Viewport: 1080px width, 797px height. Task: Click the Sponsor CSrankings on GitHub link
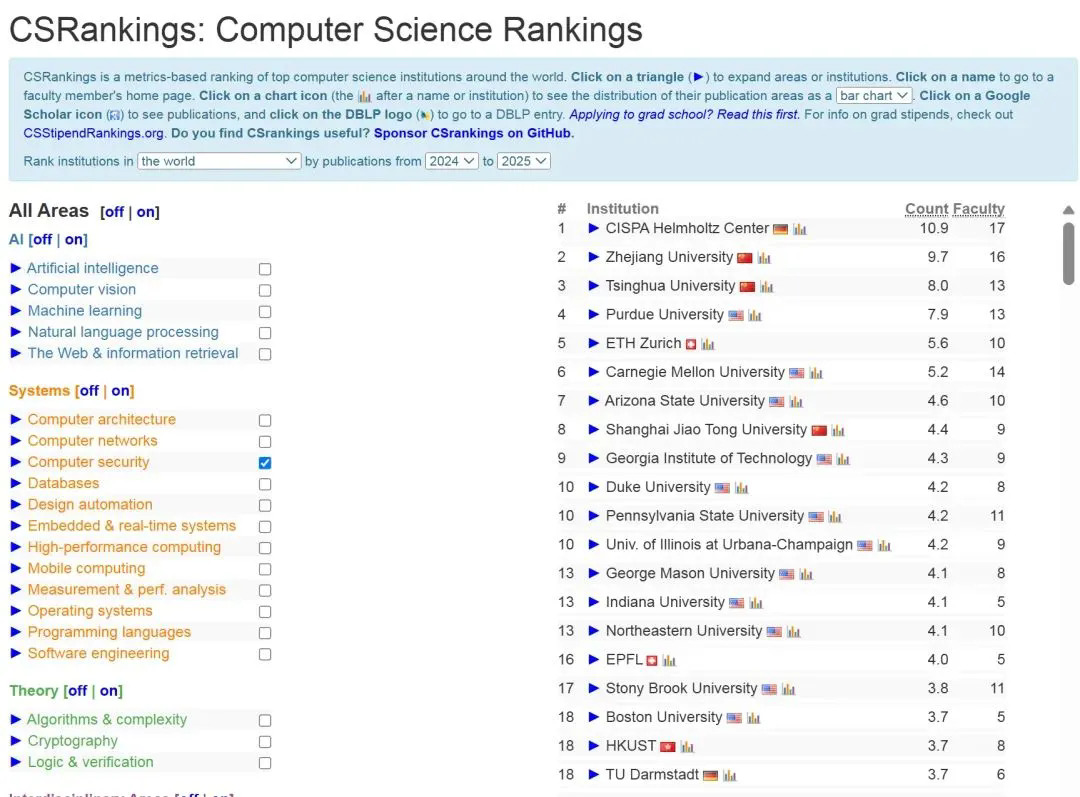[473, 133]
